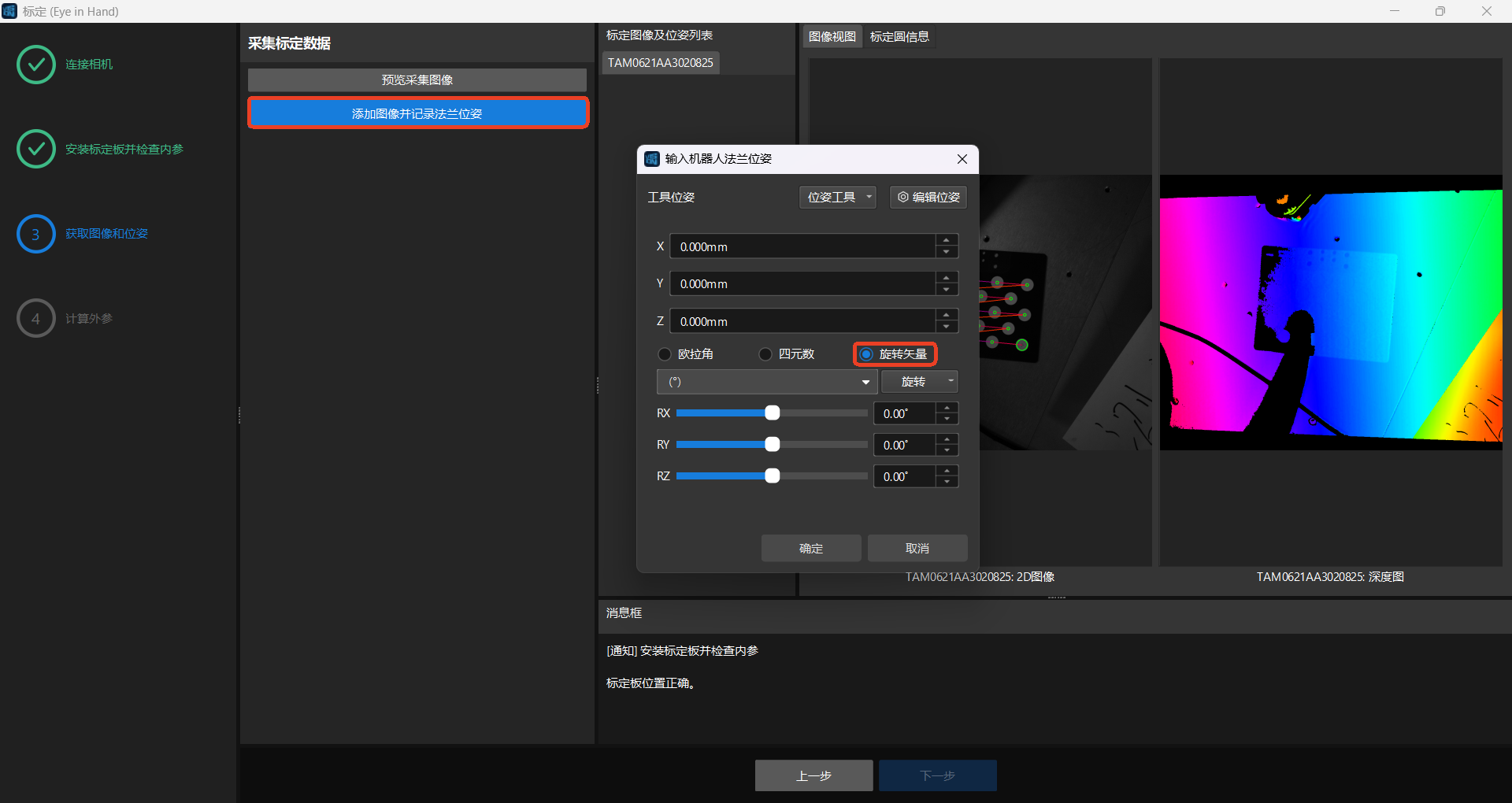Screen dimensions: 1512x803
Task: Expand the angle unit (°) dropdown
Action: tap(766, 382)
